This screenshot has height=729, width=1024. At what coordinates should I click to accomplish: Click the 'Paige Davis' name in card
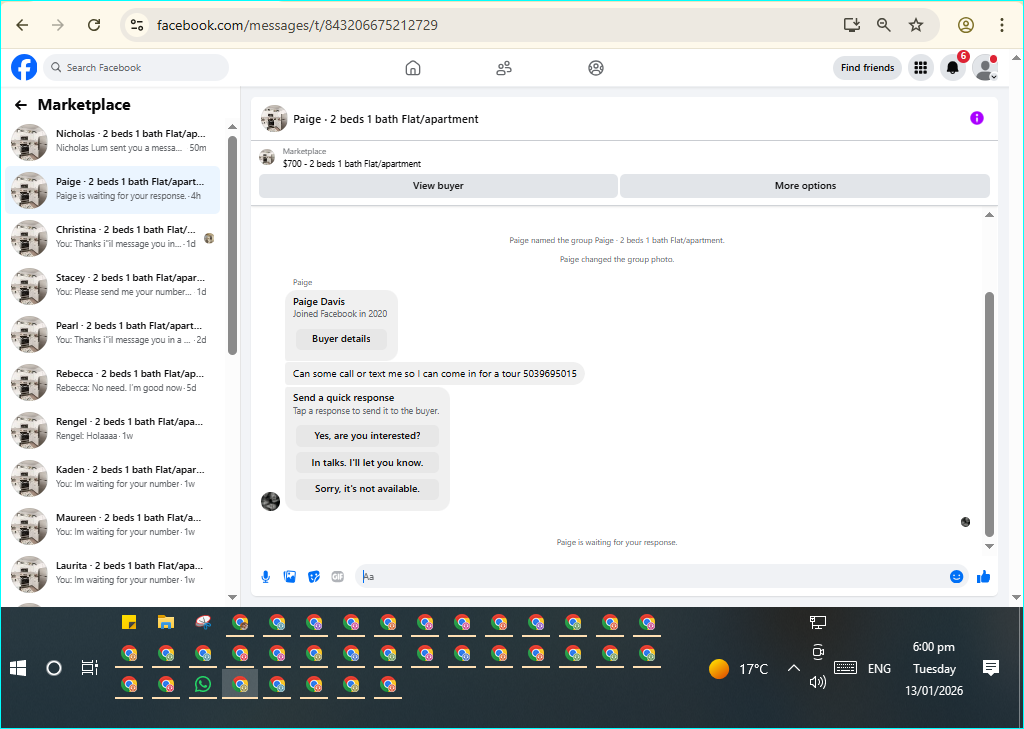[x=319, y=302]
